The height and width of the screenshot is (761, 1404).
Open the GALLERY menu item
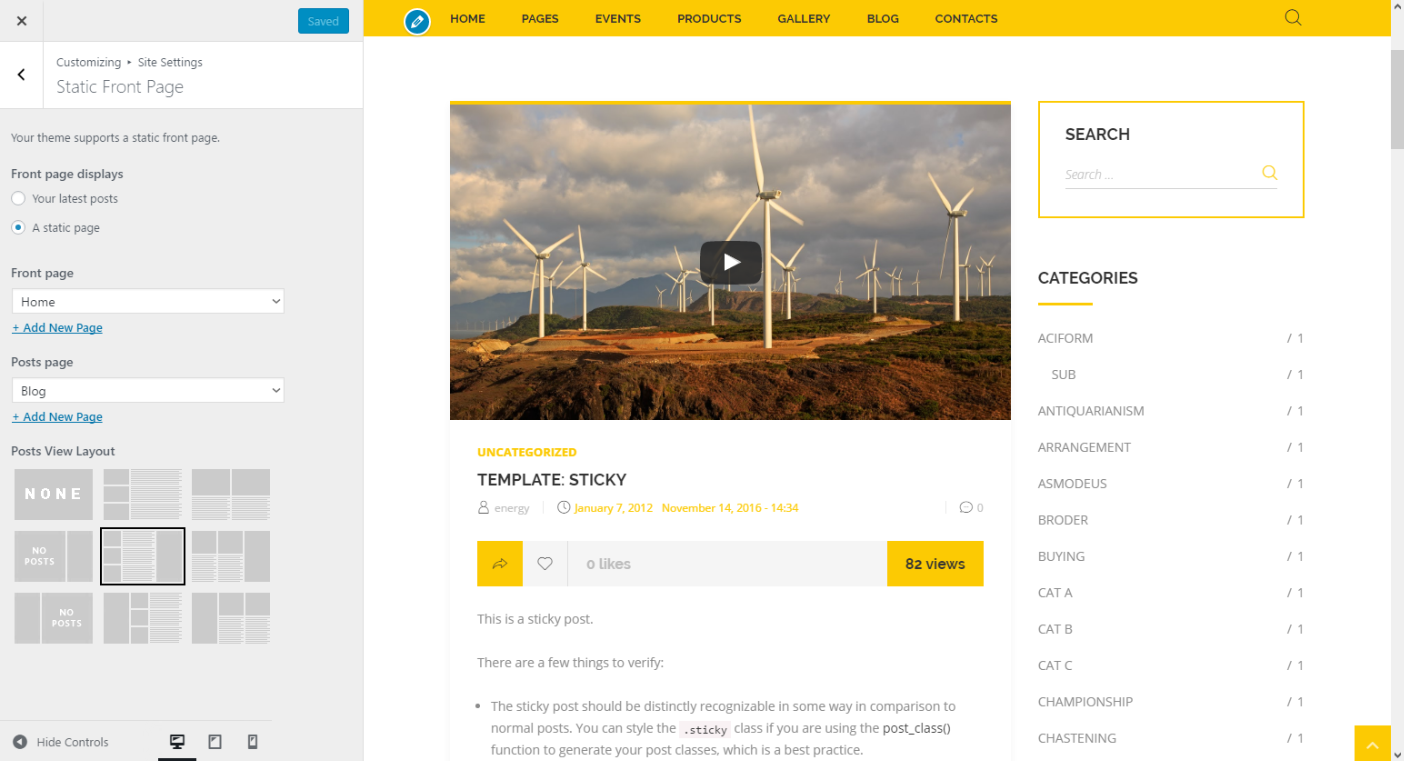pyautogui.click(x=803, y=19)
